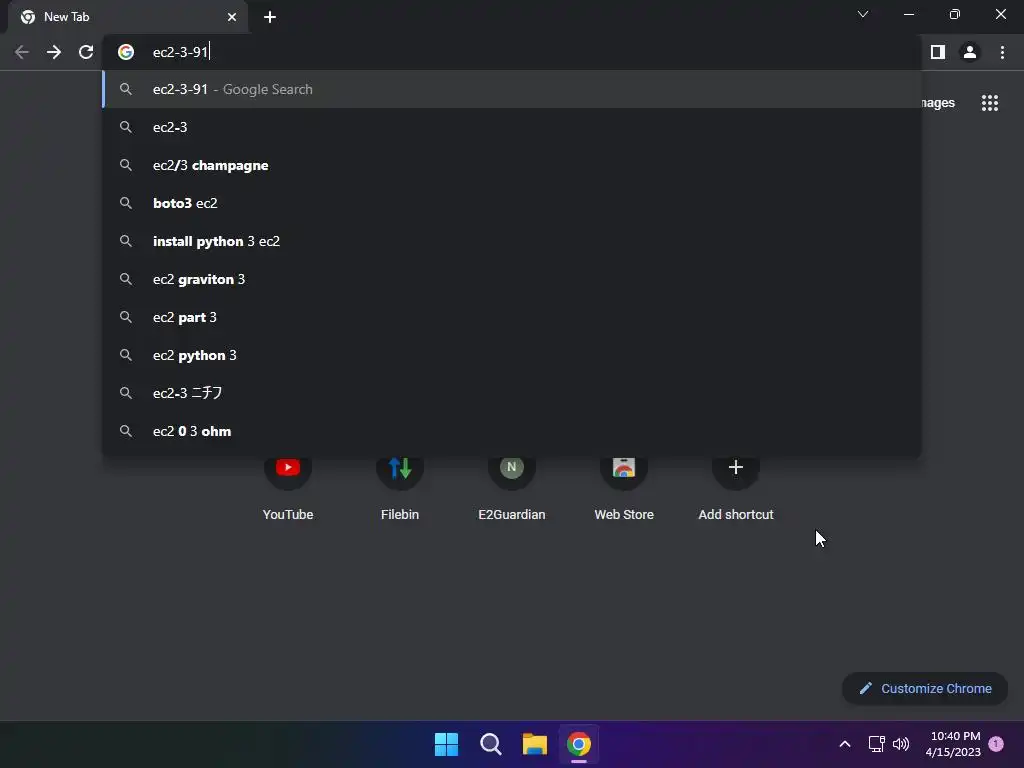Open the tab search chevron
The width and height of the screenshot is (1024, 768).
(863, 14)
